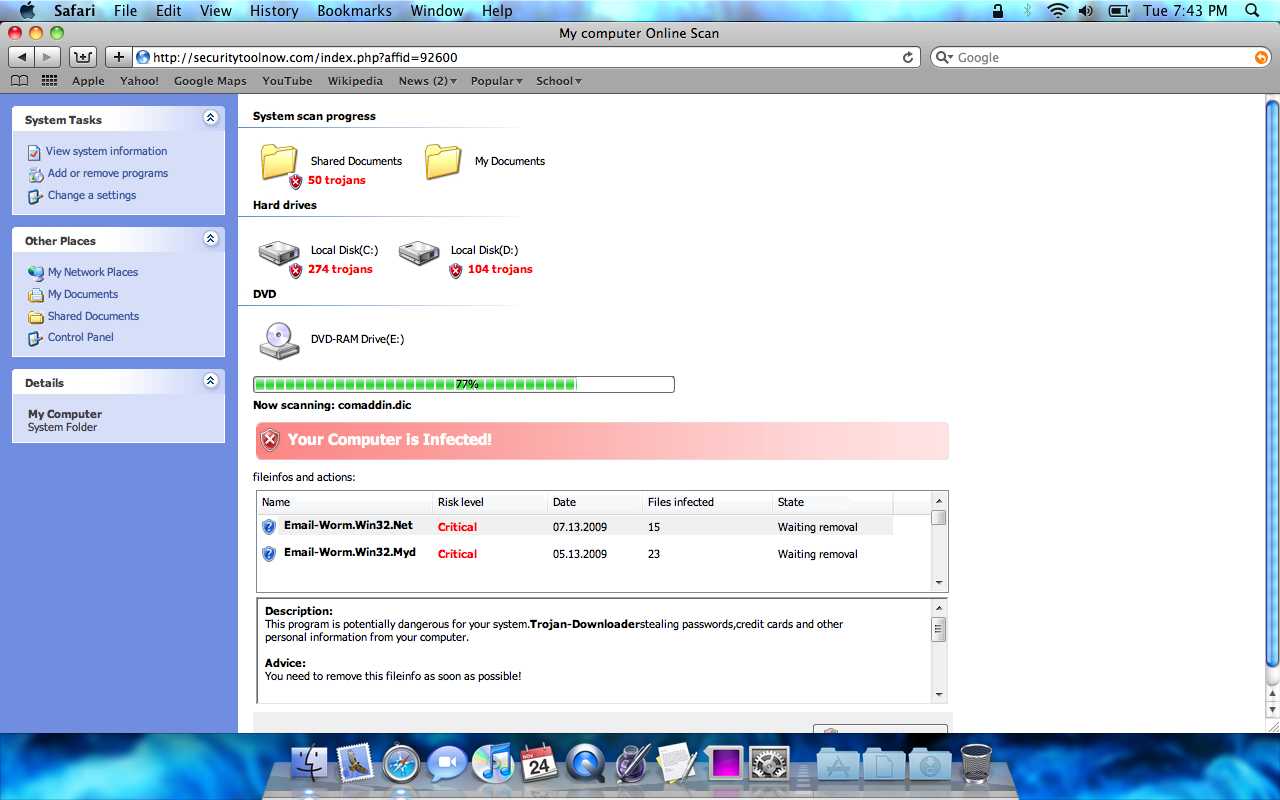1280x800 pixels.
Task: Expand the Popular bookmarks dropdown
Action: point(497,81)
